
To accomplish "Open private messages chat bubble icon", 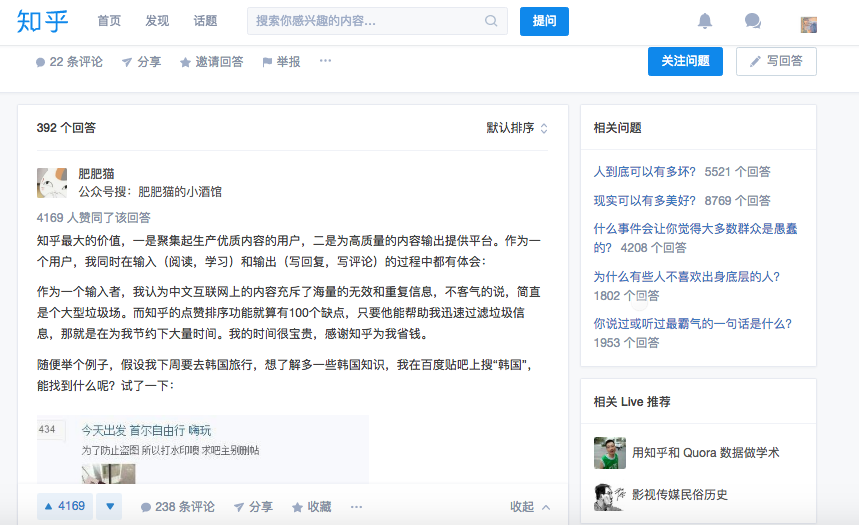I will pyautogui.click(x=753, y=21).
